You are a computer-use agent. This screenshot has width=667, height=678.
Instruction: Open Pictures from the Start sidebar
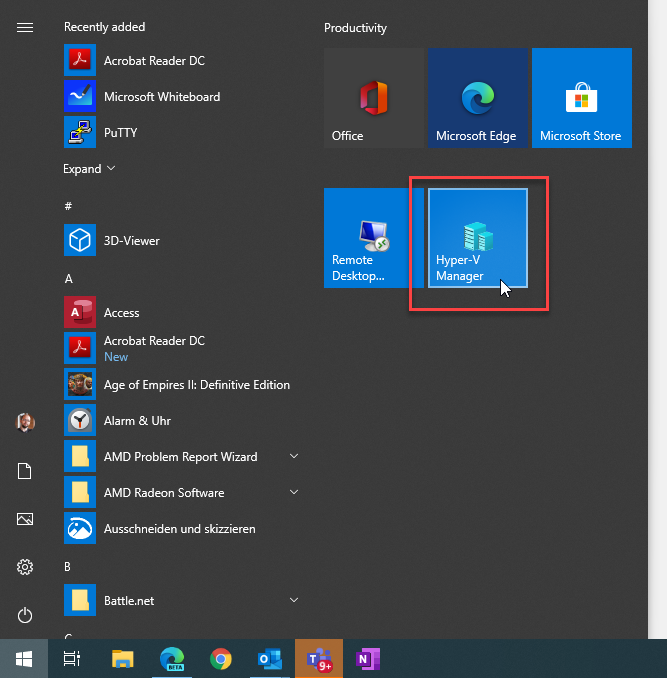click(x=25, y=519)
